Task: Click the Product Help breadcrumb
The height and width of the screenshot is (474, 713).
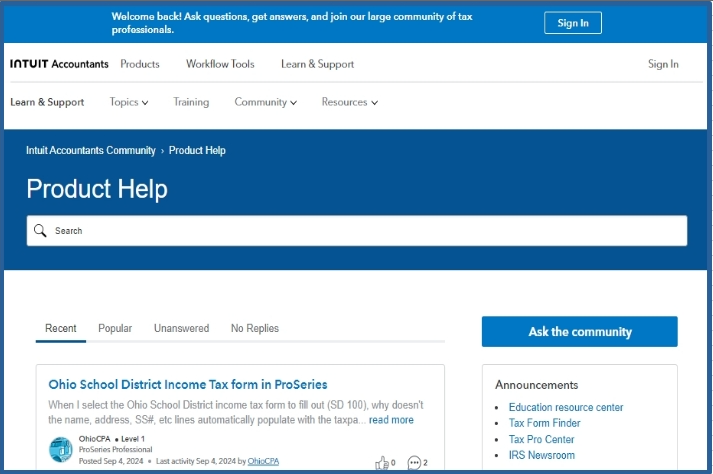Action: [x=197, y=151]
